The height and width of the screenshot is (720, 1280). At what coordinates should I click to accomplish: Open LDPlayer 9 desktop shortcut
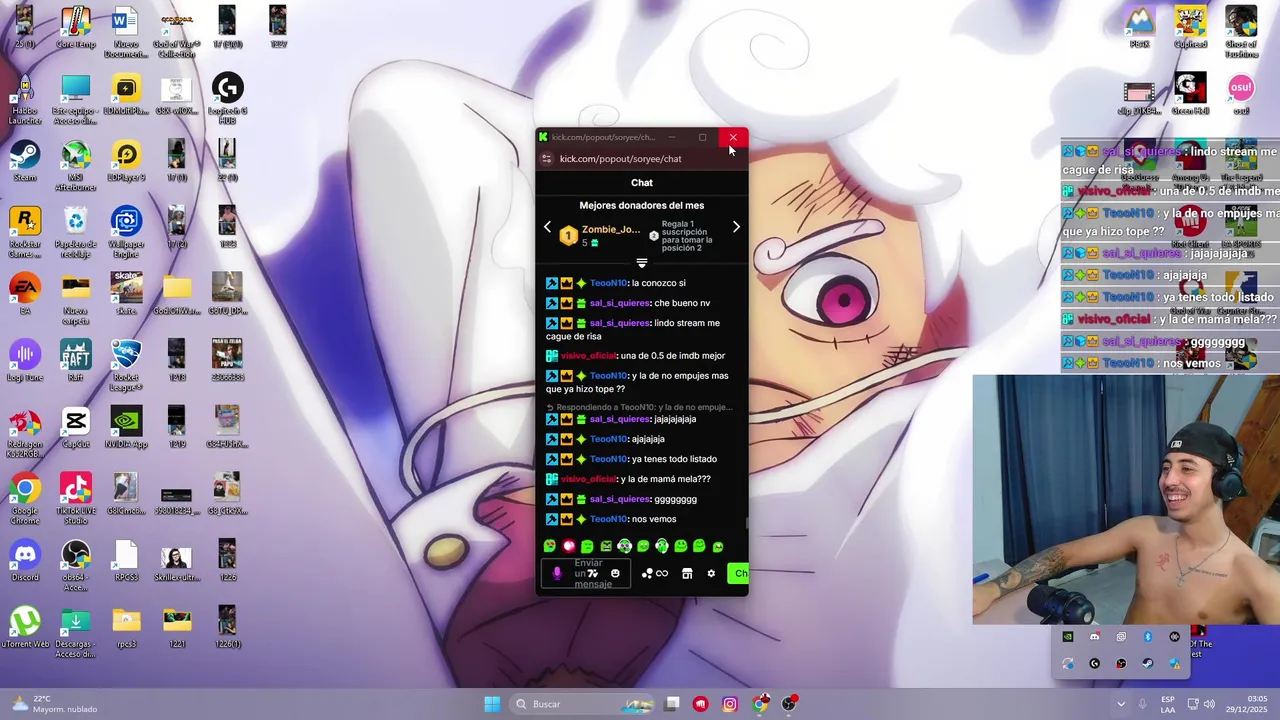coord(126,161)
